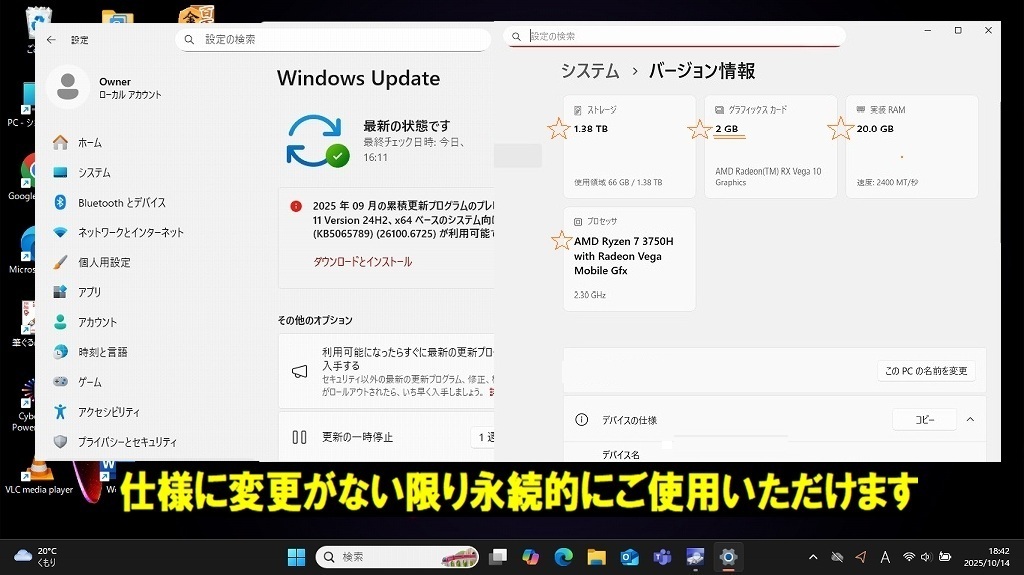Focus the 設定の検索 field in Windows Update window
The height and width of the screenshot is (575, 1024).
tap(332, 40)
